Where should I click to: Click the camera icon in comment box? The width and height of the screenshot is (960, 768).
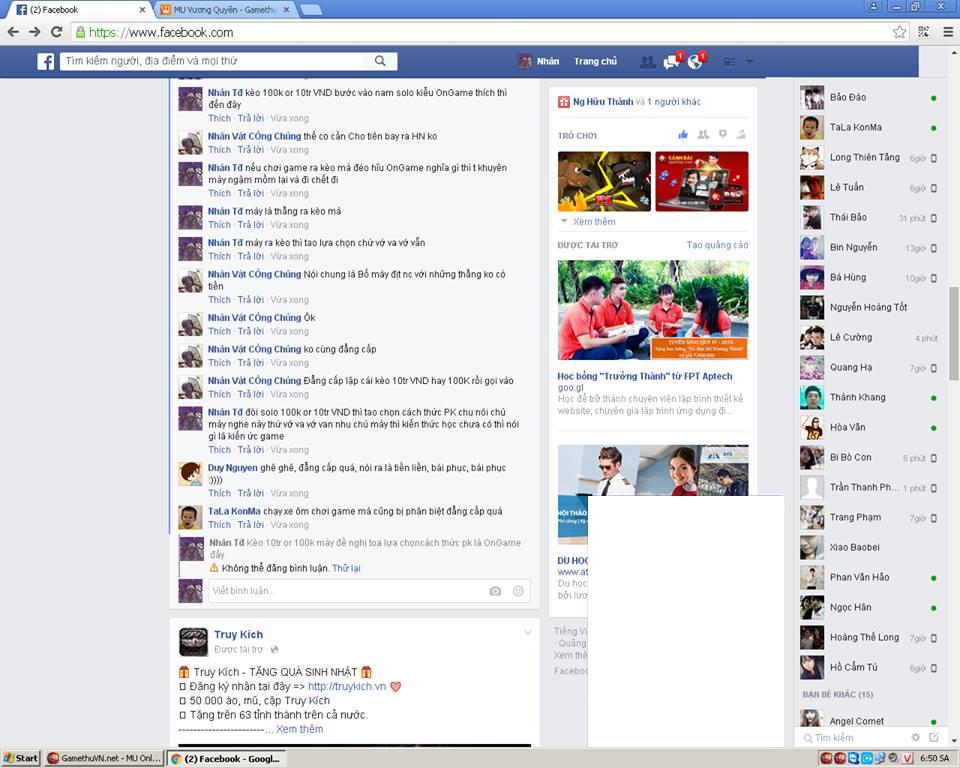pos(495,591)
